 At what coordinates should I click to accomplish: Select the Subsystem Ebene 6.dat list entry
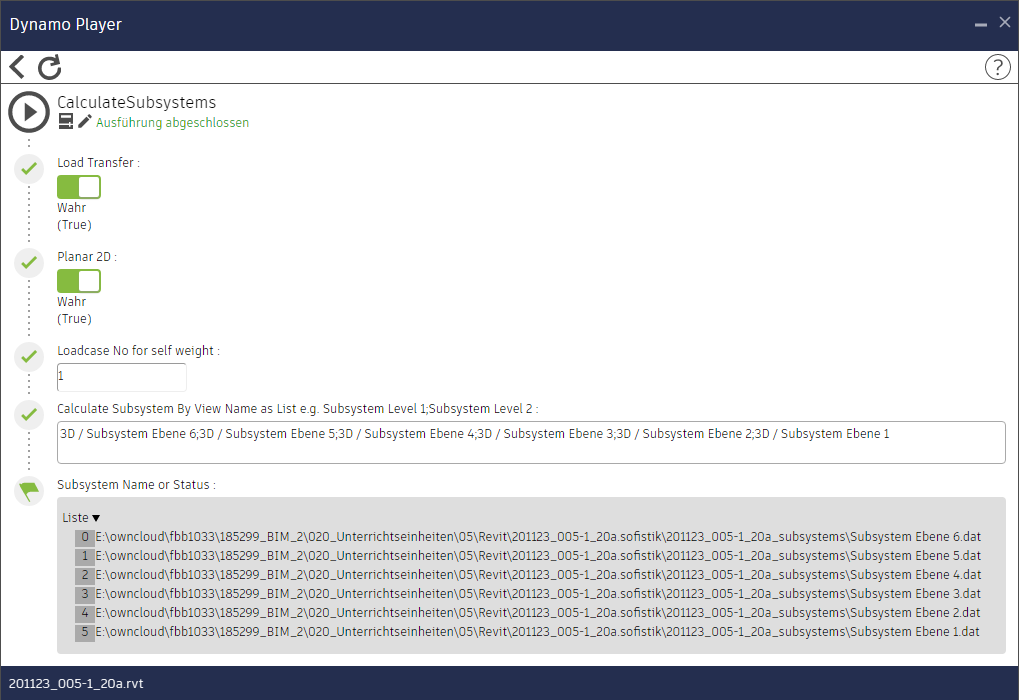(x=538, y=537)
